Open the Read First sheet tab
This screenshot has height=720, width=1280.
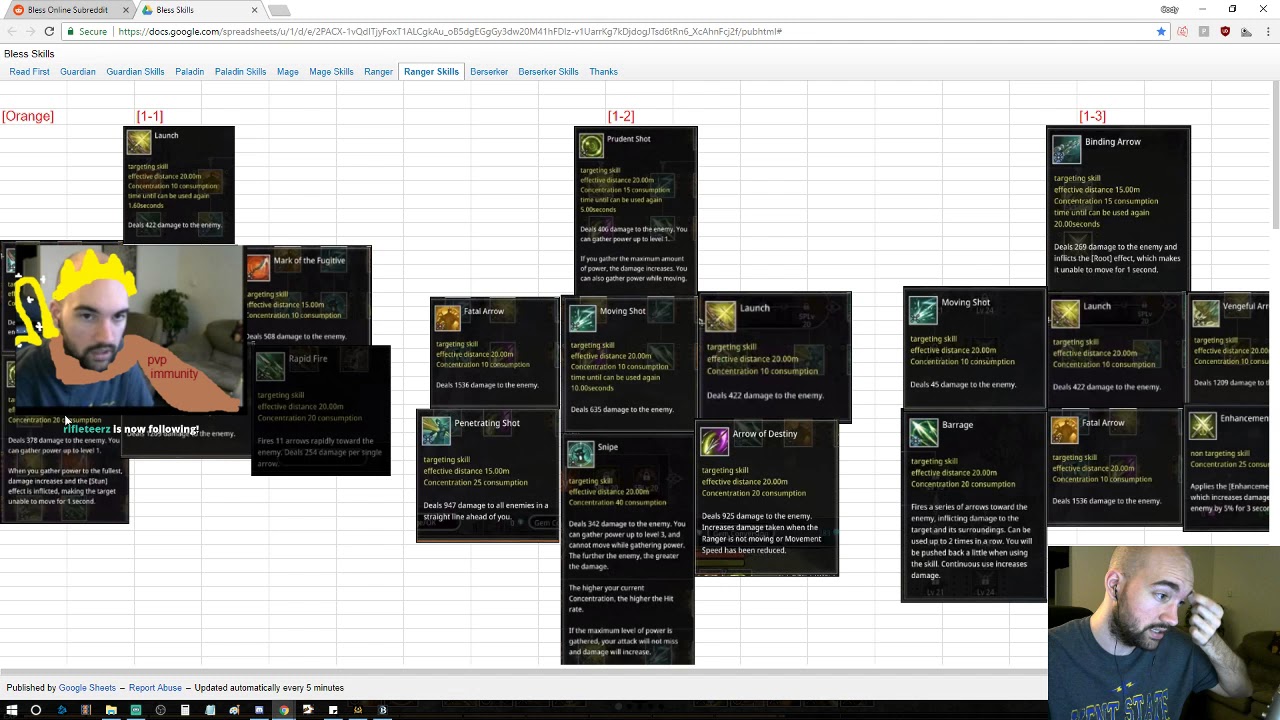[29, 72]
